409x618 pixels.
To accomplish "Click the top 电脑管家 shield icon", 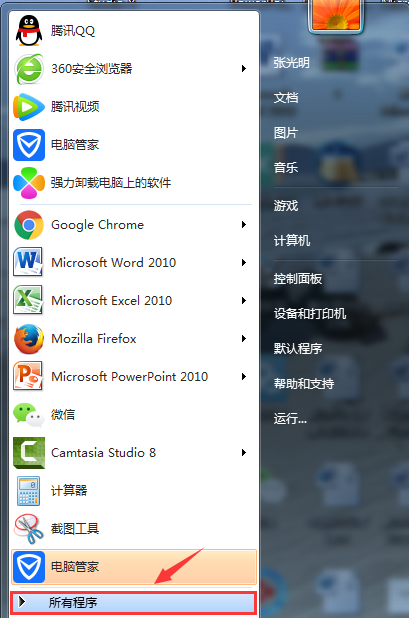I will 29,145.
